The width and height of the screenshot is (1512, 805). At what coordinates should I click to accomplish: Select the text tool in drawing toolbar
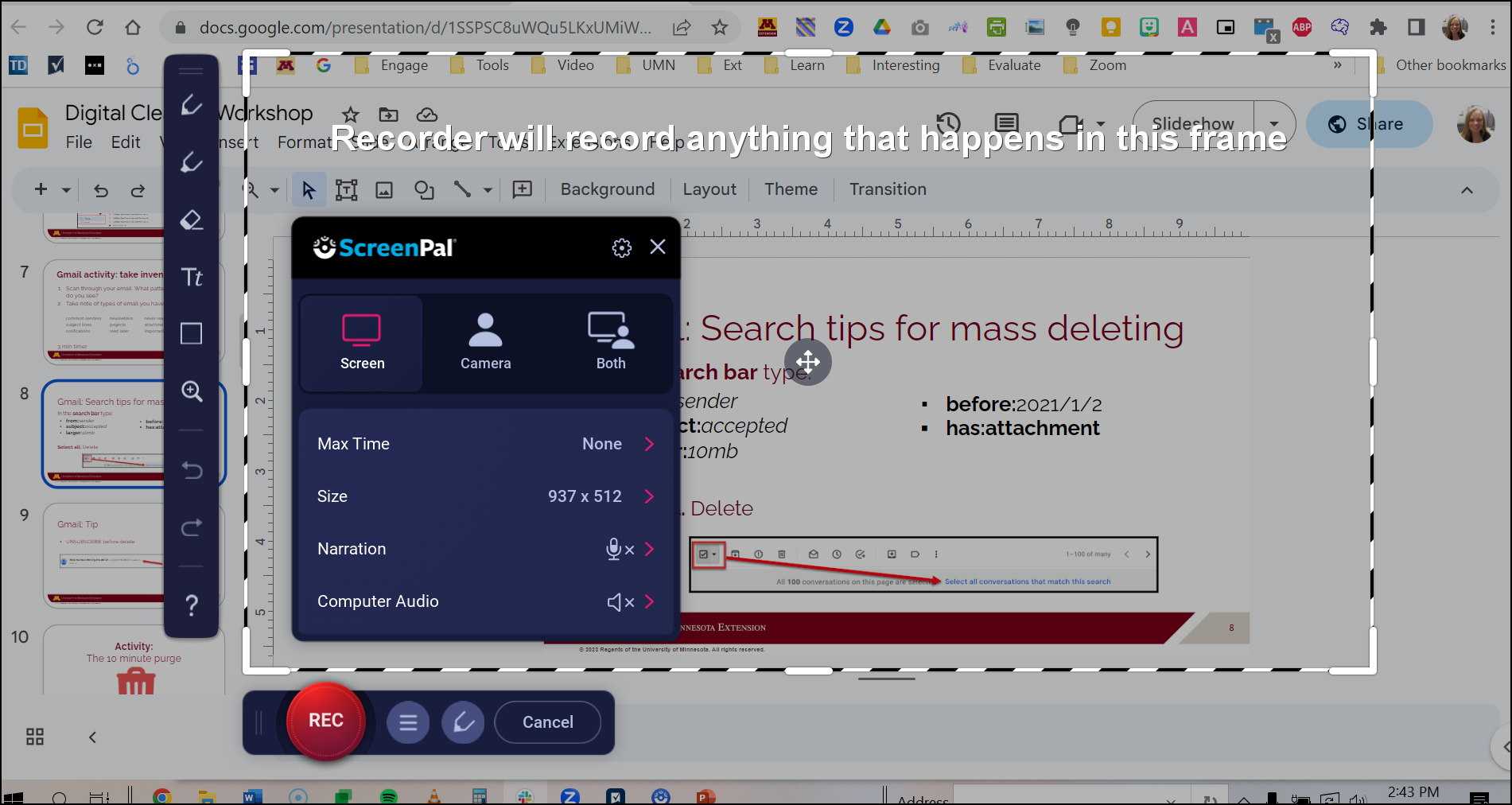(192, 277)
